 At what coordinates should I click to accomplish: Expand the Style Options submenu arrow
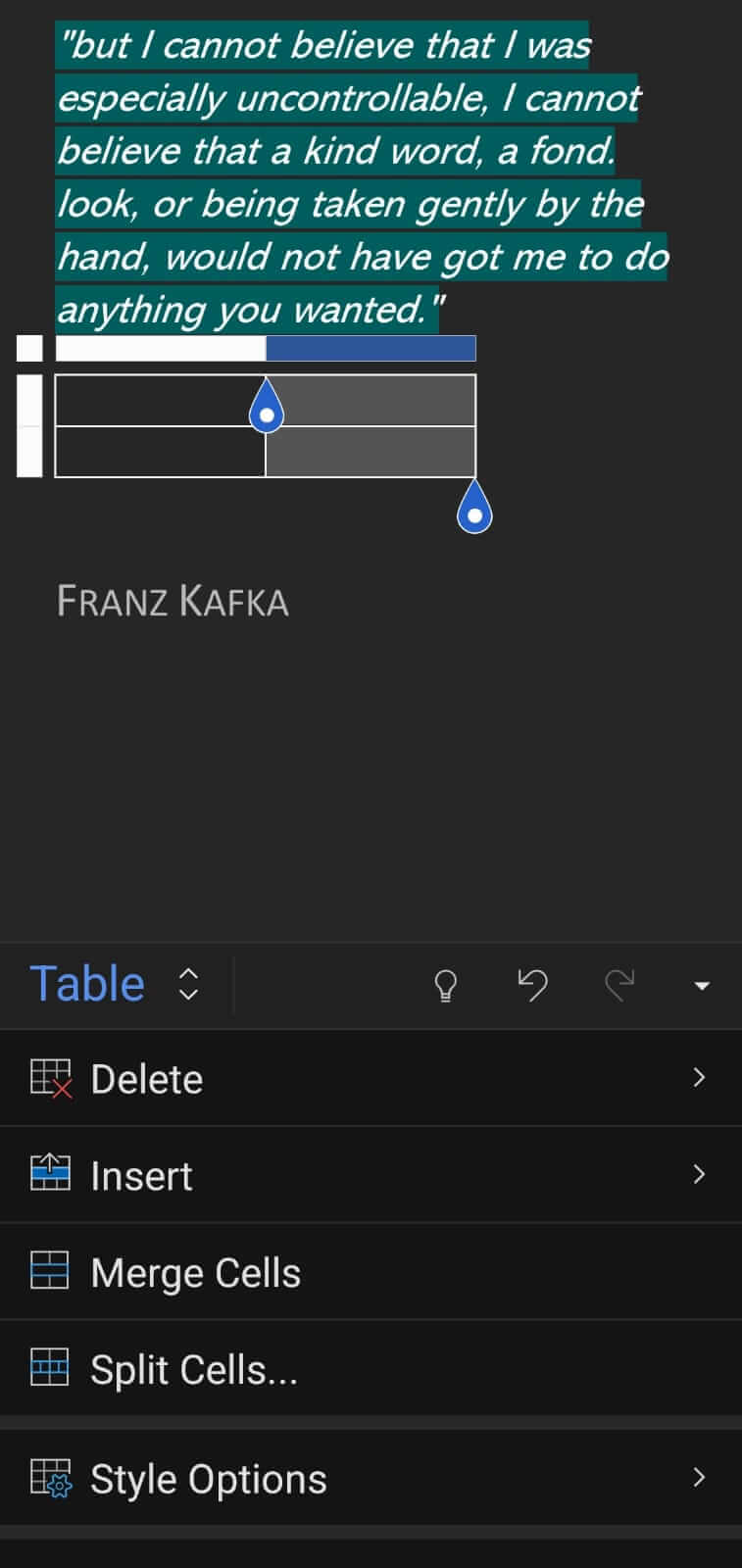coord(699,1477)
